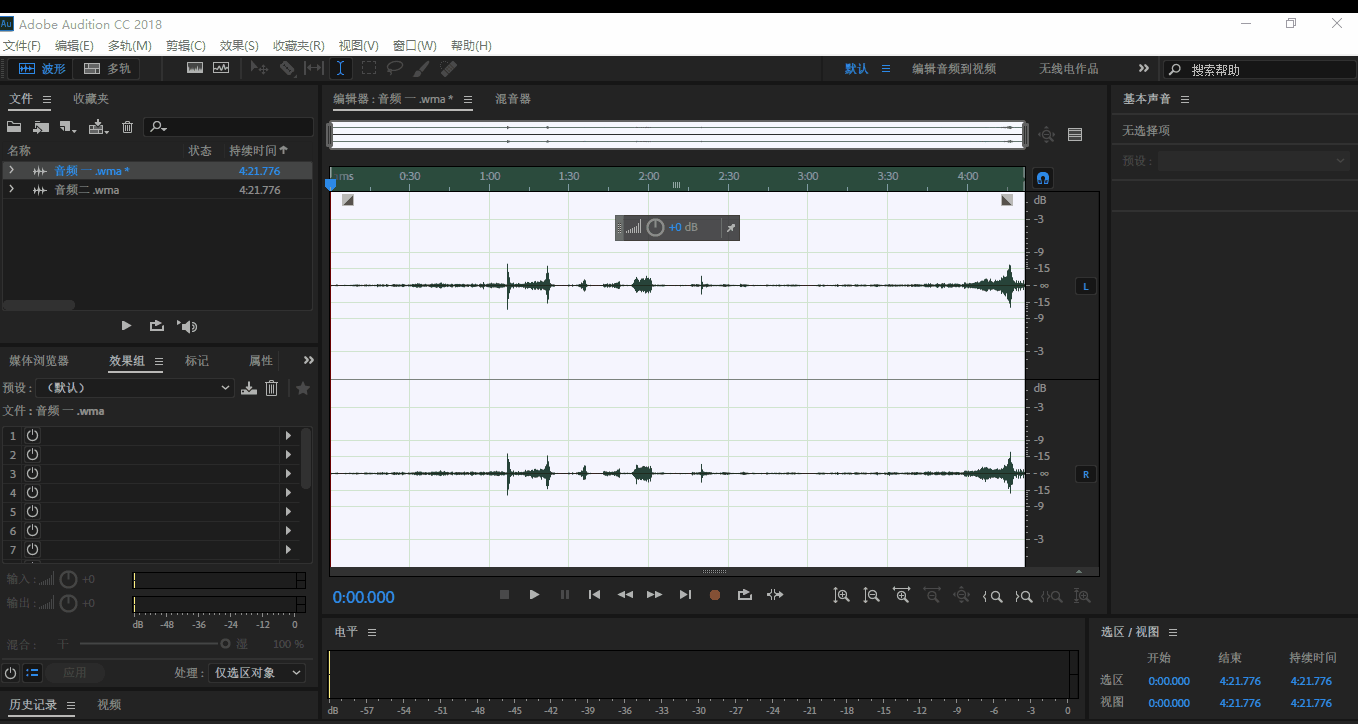Show the spectral frequency display
Image resolution: width=1358 pixels, height=724 pixels.
pyautogui.click(x=195, y=68)
